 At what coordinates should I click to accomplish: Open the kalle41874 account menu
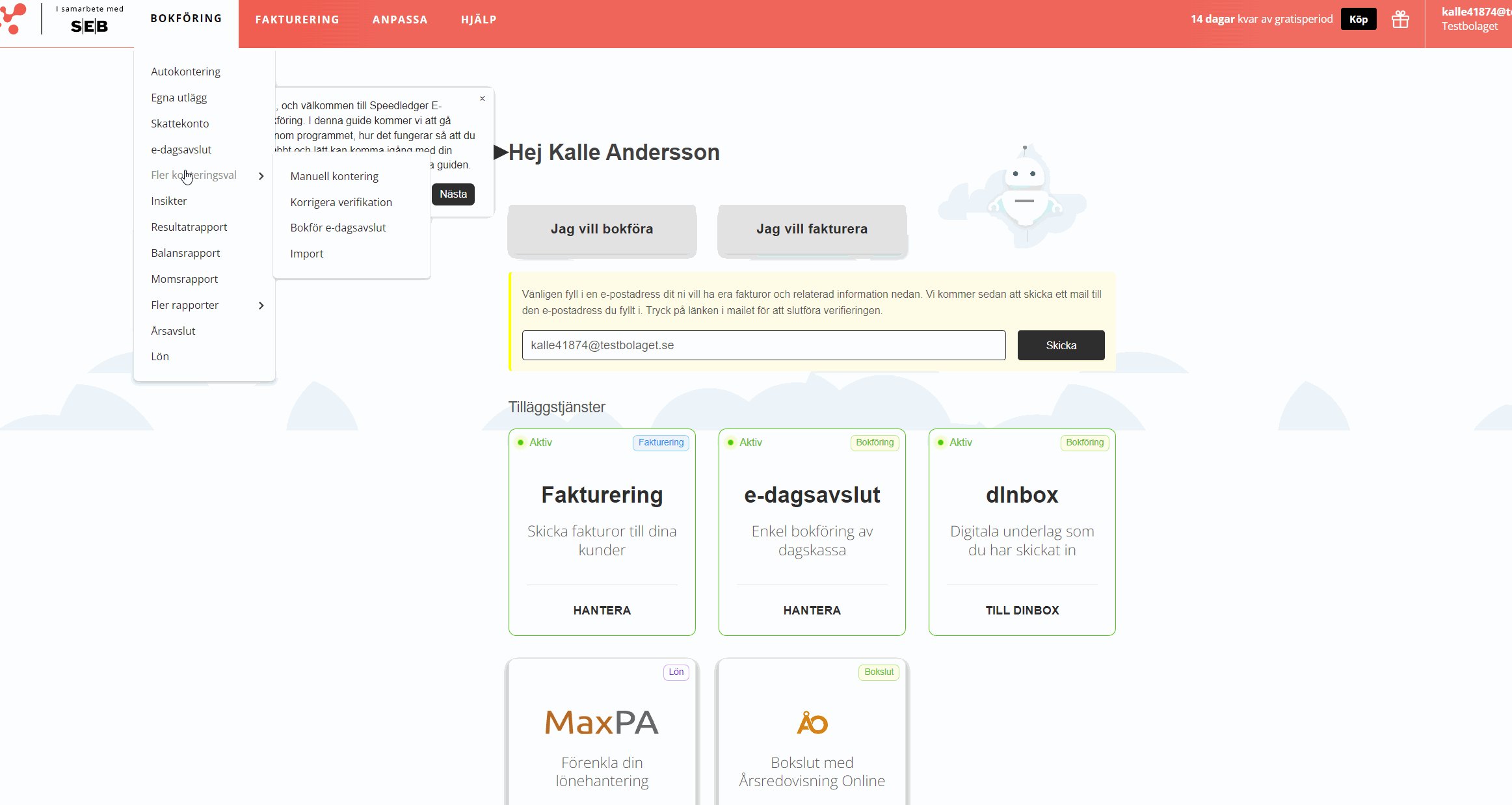click(x=1472, y=20)
